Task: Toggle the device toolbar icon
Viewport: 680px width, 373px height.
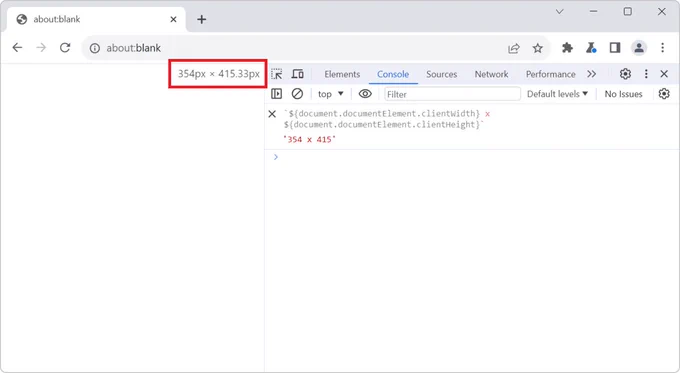Action: click(298, 74)
